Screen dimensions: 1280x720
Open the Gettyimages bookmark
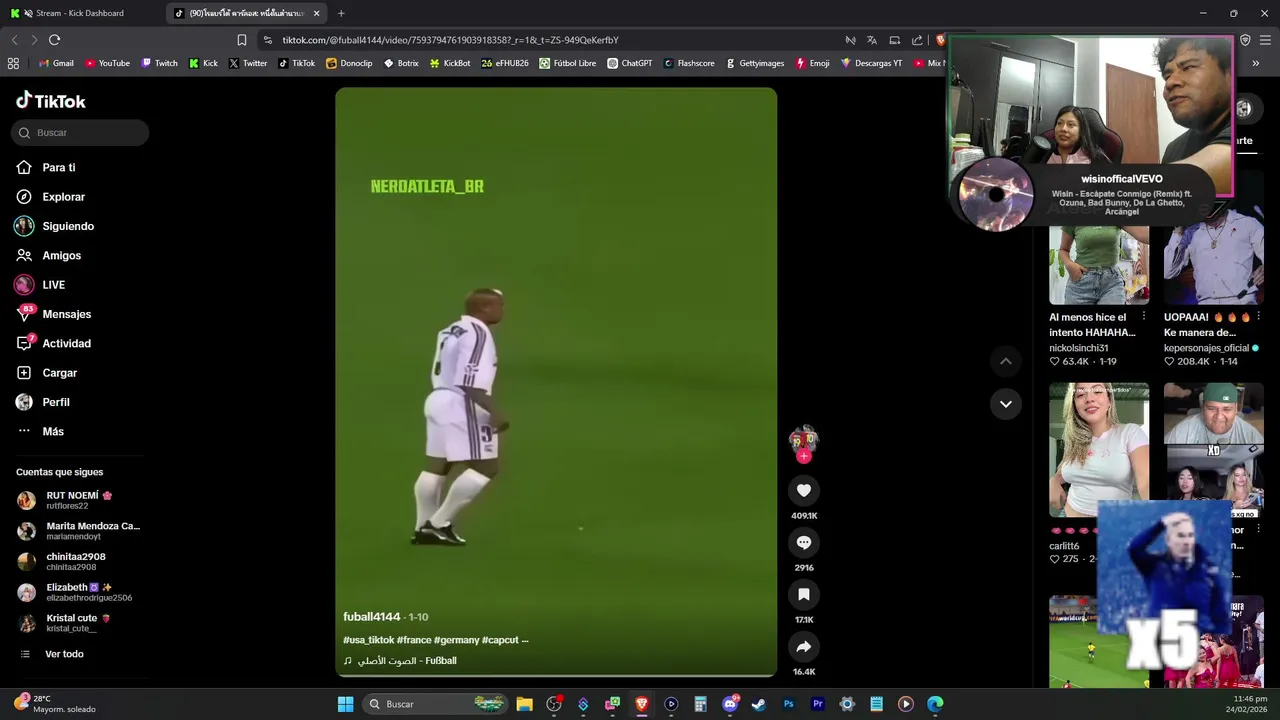[755, 63]
